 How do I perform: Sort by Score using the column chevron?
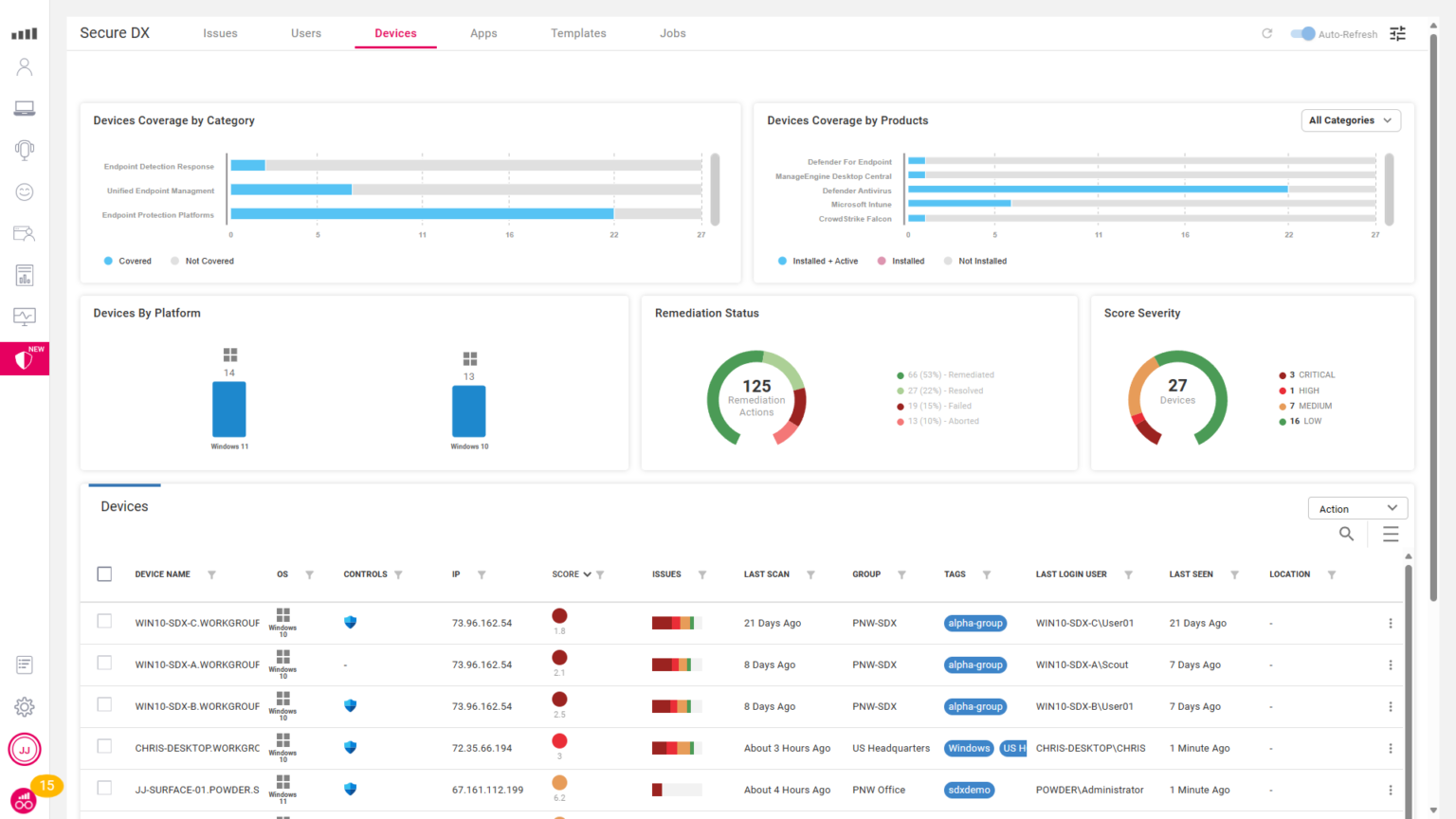point(588,573)
